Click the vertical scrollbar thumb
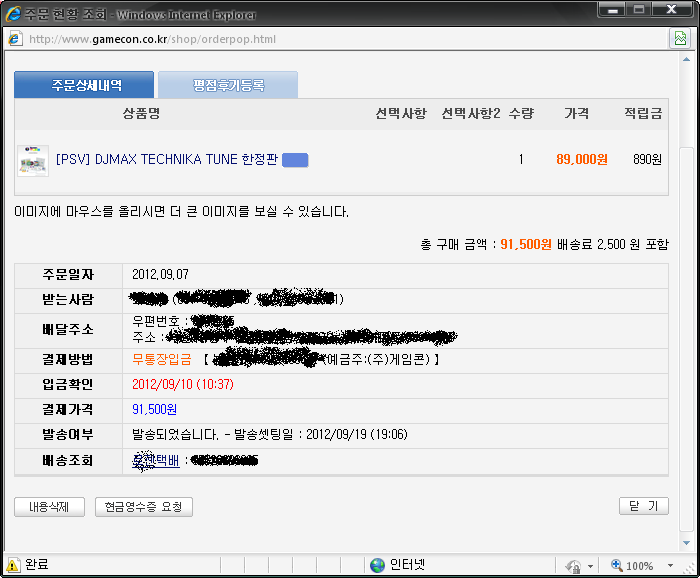 coord(687,339)
